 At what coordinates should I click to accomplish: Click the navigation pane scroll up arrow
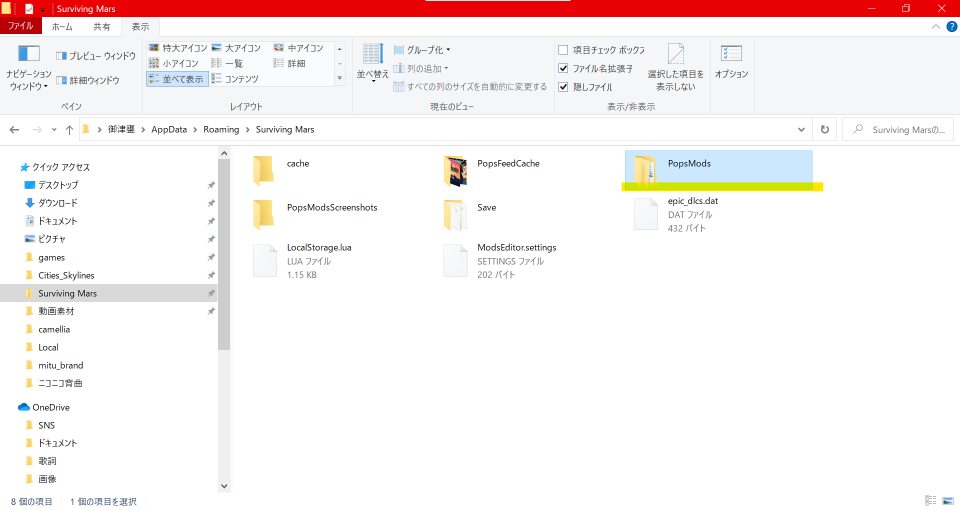point(224,154)
